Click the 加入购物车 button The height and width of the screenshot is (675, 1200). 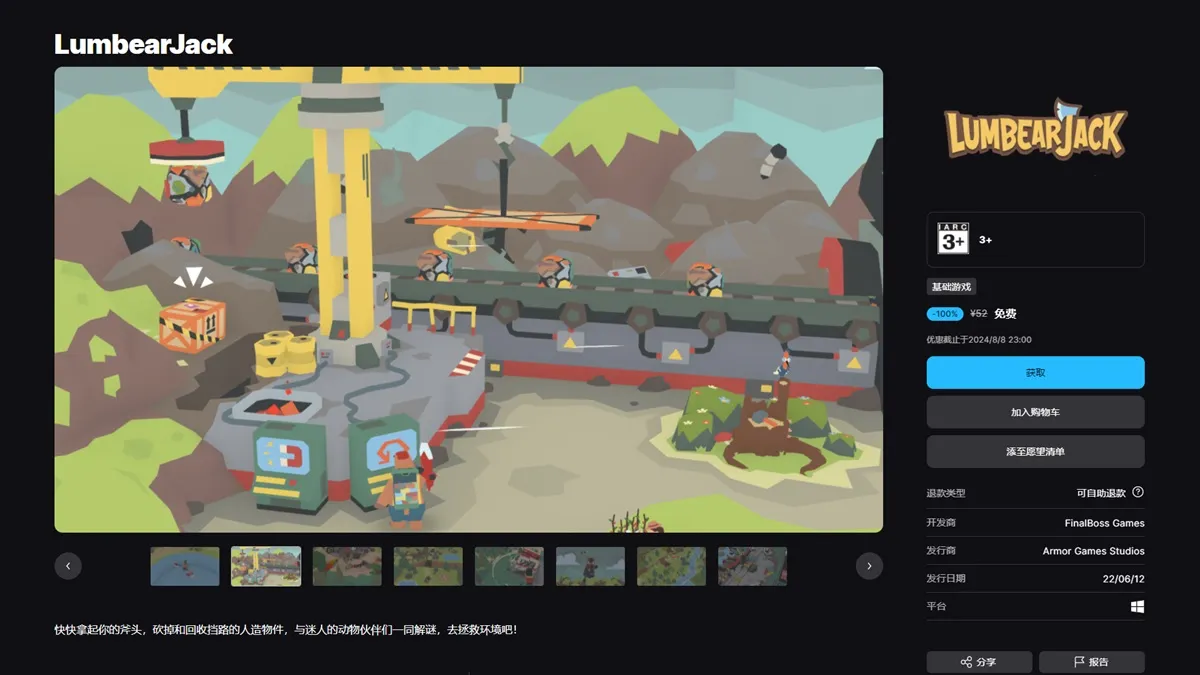click(x=1035, y=412)
